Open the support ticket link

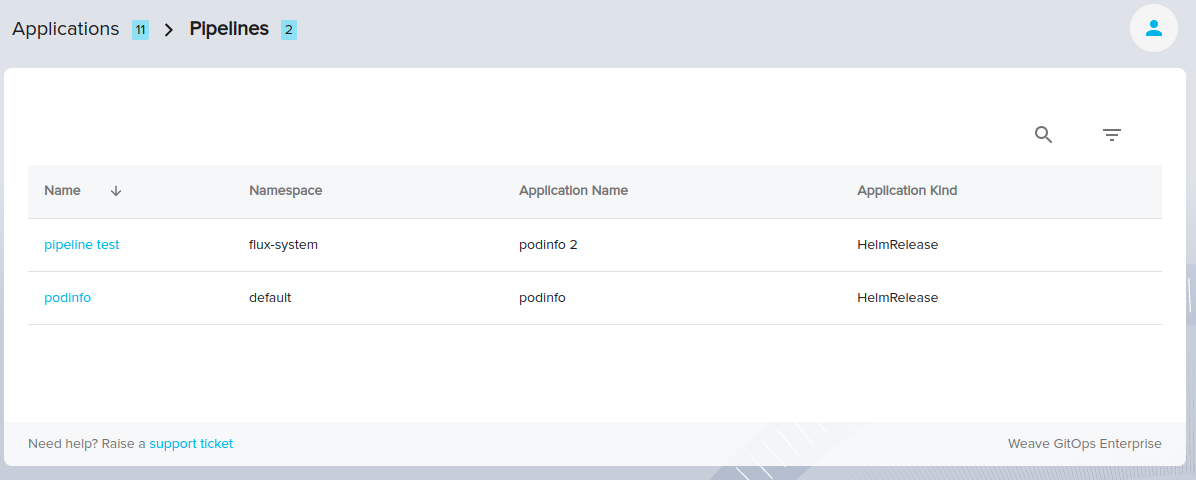pyautogui.click(x=191, y=443)
